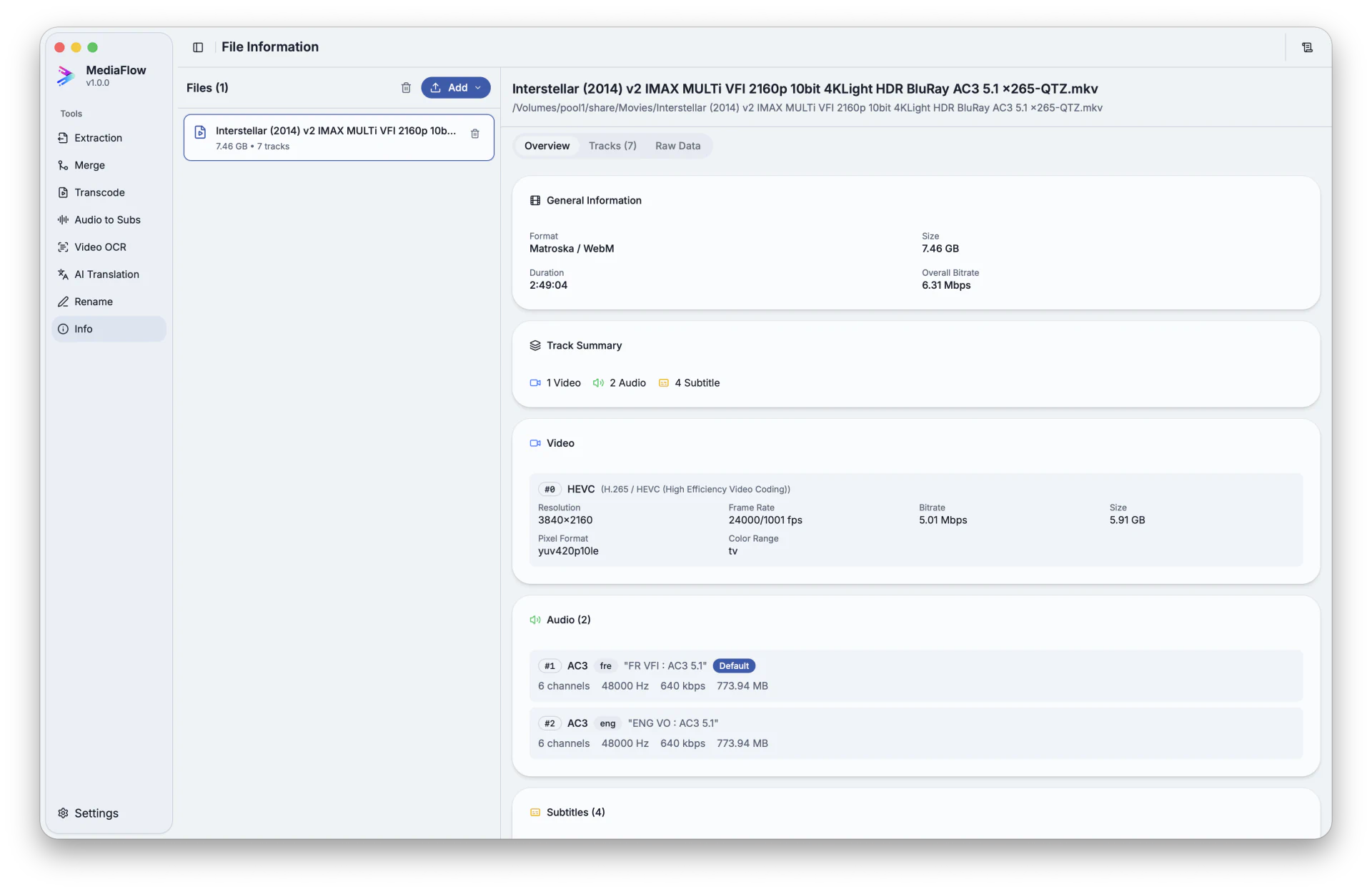
Task: Click the pixel format yuv420p10le
Action: 568,551
